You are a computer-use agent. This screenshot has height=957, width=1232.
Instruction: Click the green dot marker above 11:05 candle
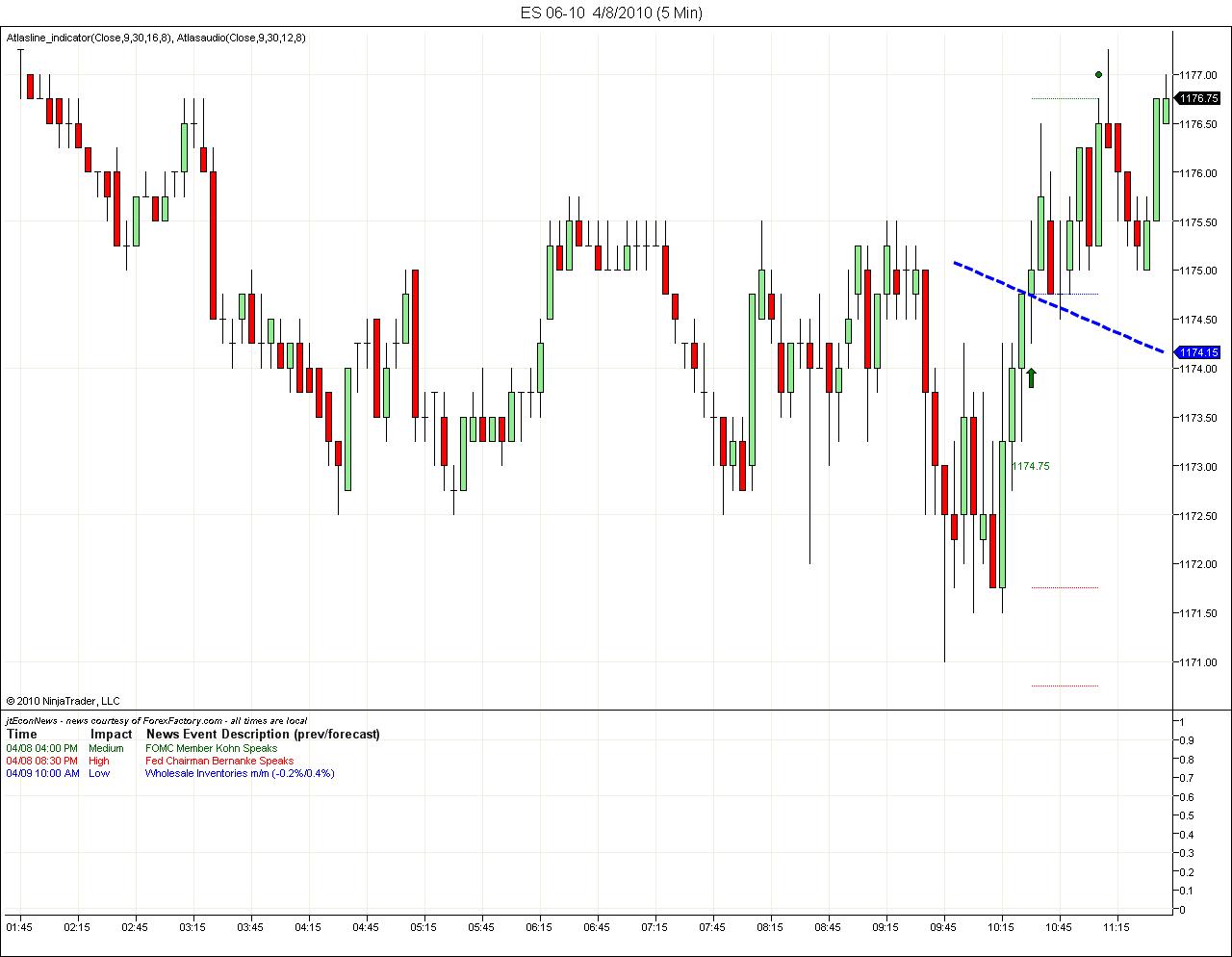tap(1098, 74)
